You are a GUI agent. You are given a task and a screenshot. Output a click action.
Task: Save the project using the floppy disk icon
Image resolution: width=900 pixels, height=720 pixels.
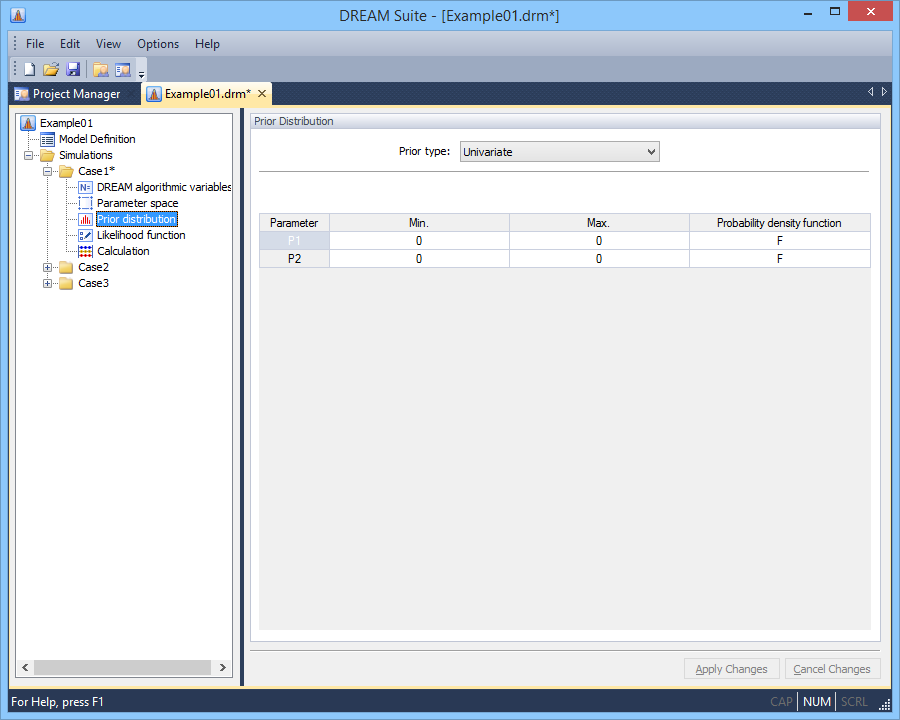(x=73, y=69)
